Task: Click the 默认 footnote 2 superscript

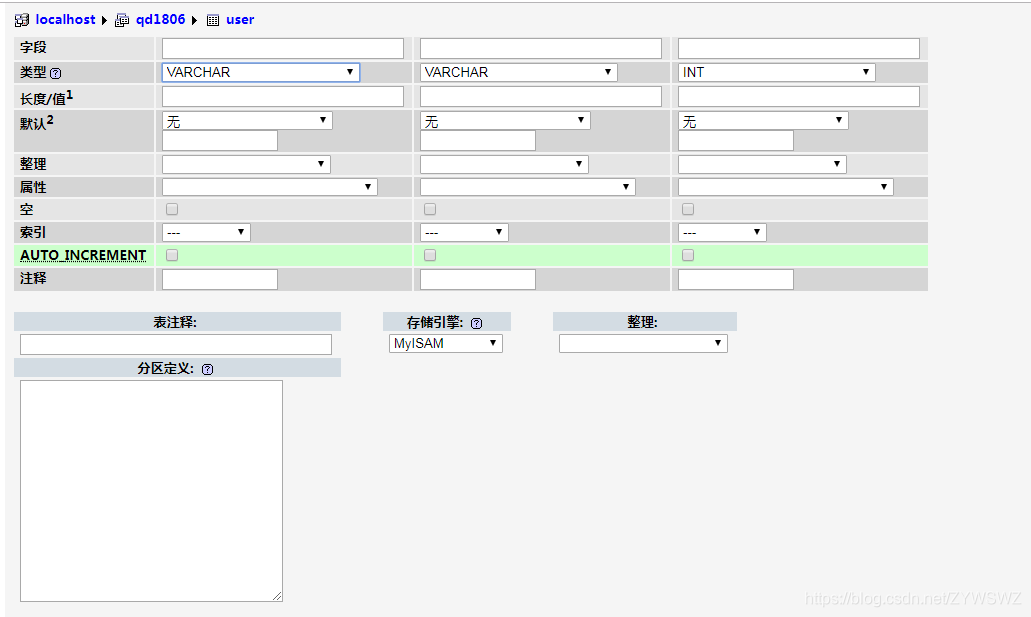Action: pyautogui.click(x=50, y=120)
